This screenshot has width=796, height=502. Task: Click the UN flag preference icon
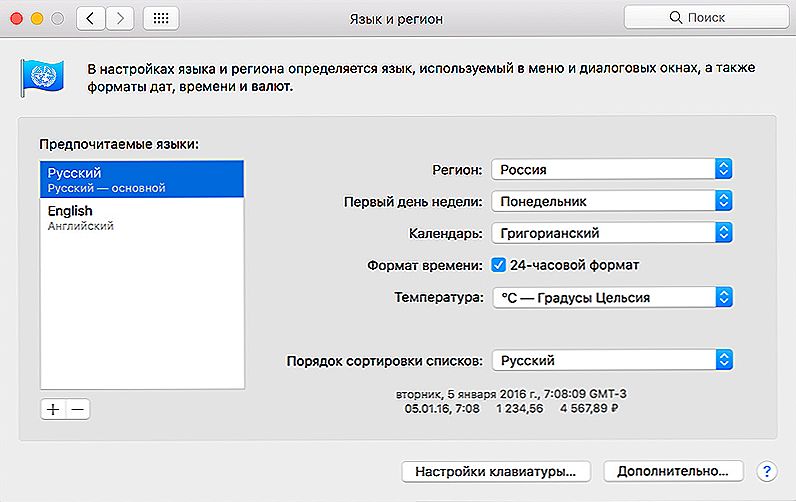[42, 77]
